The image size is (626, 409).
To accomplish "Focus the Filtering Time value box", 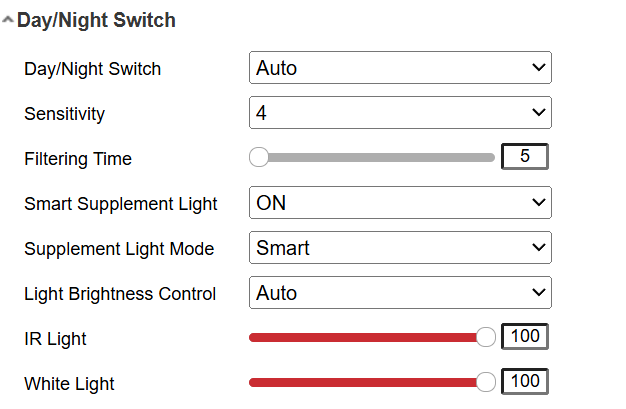I will tap(524, 157).
